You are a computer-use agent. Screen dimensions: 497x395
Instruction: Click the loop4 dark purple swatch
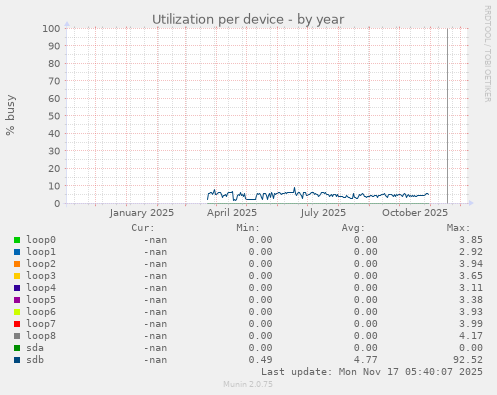pyautogui.click(x=17, y=288)
